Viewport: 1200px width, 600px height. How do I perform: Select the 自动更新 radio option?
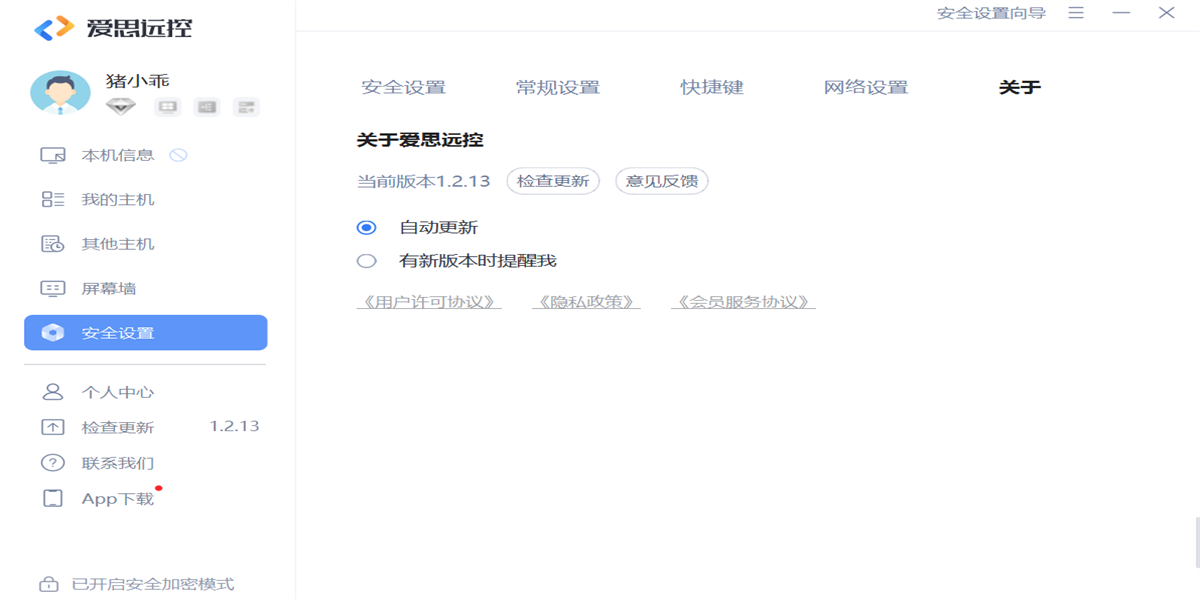tap(367, 228)
